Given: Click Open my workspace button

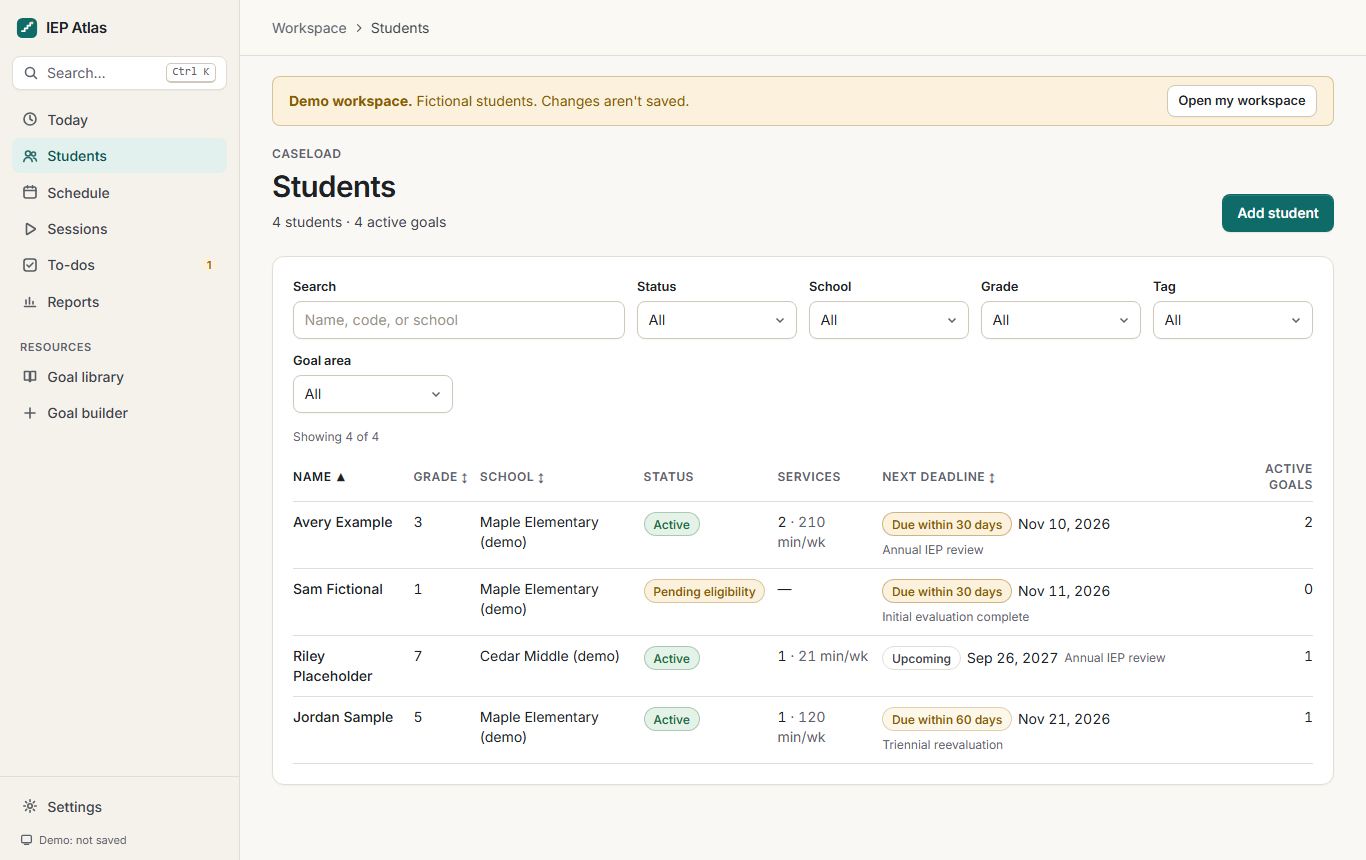Looking at the screenshot, I should pos(1242,101).
